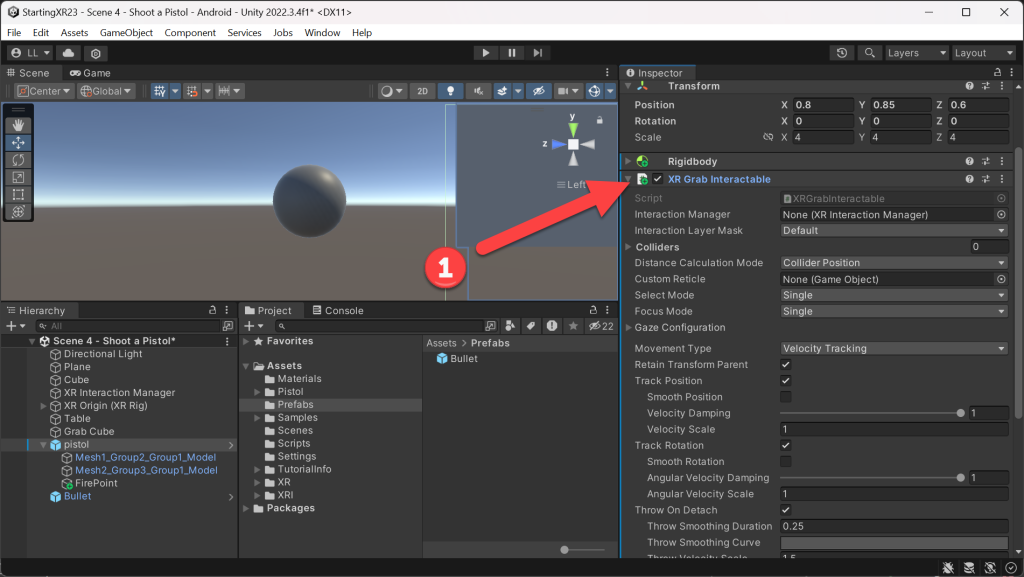
Task: Toggle constrained proportions link for Scale
Action: 769,137
